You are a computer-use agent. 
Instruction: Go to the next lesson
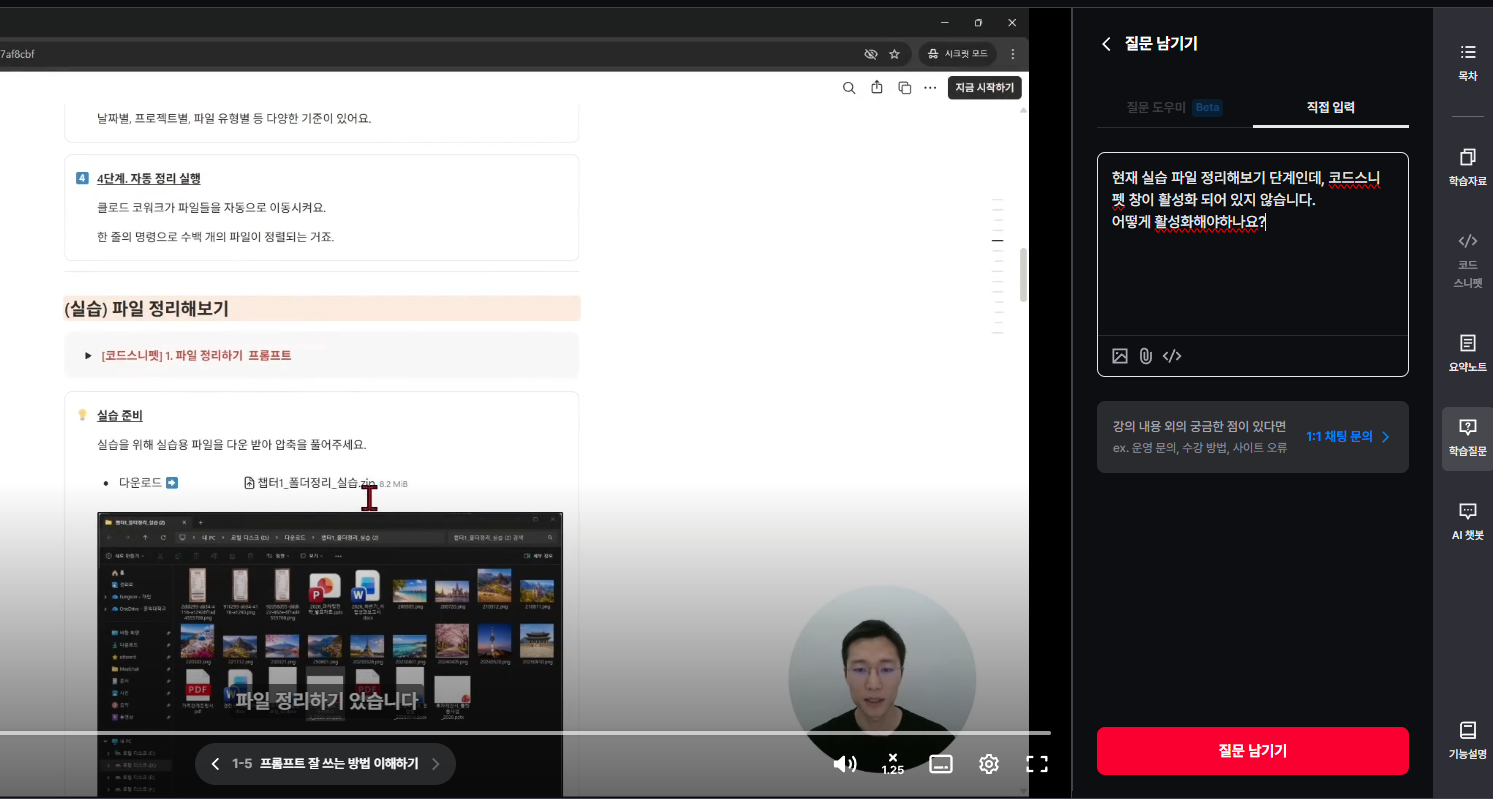point(435,764)
